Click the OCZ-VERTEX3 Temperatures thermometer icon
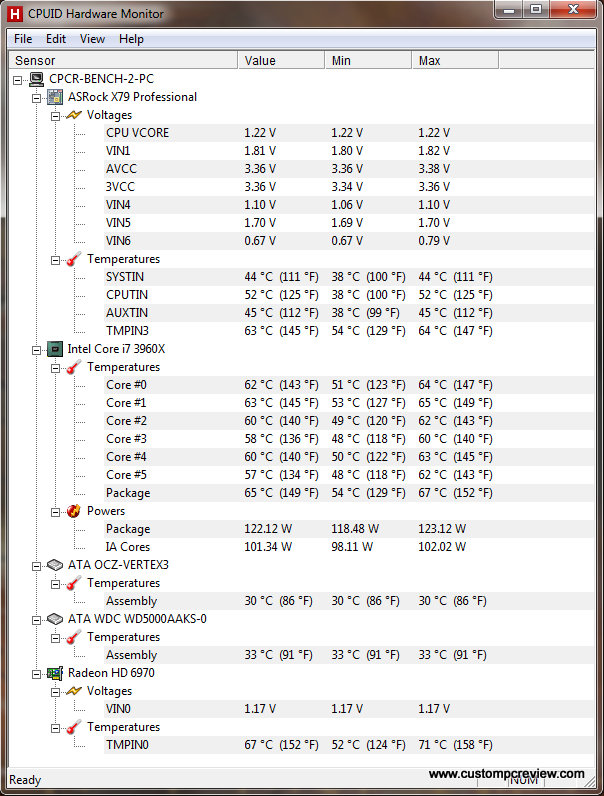The height and width of the screenshot is (796, 604). tap(74, 583)
